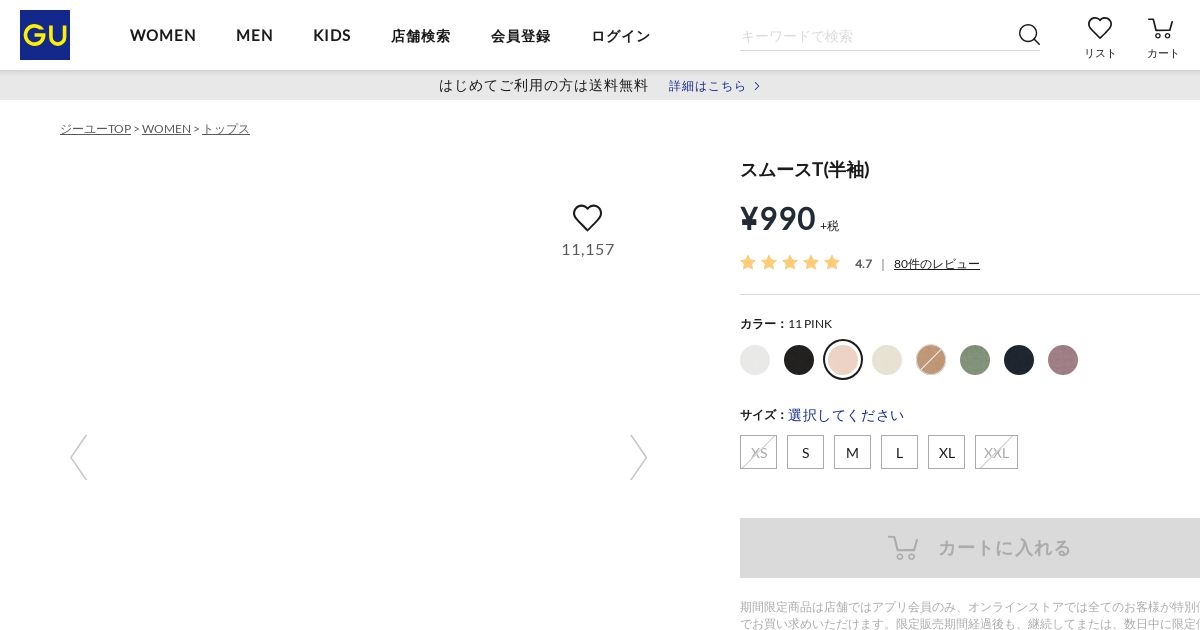
Task: Open WOMEN navigation menu
Action: point(163,35)
